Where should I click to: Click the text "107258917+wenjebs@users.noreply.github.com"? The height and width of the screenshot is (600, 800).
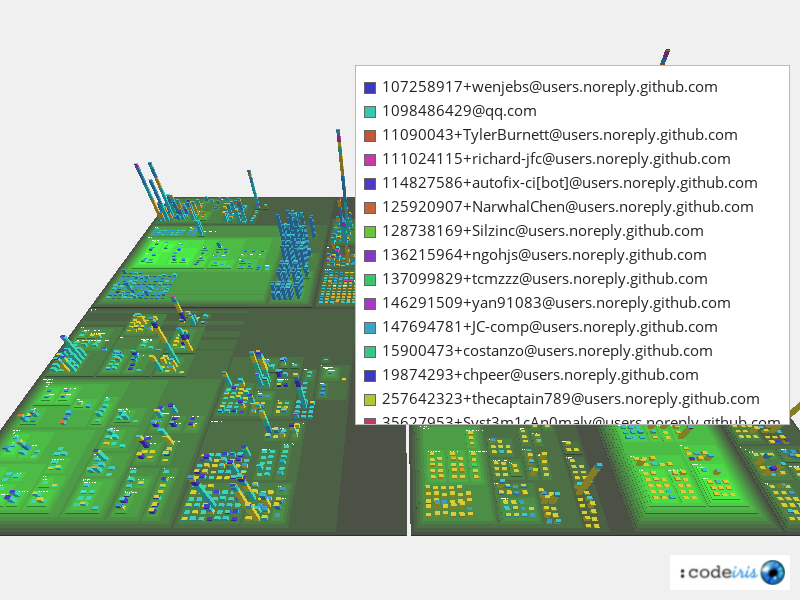[549, 87]
